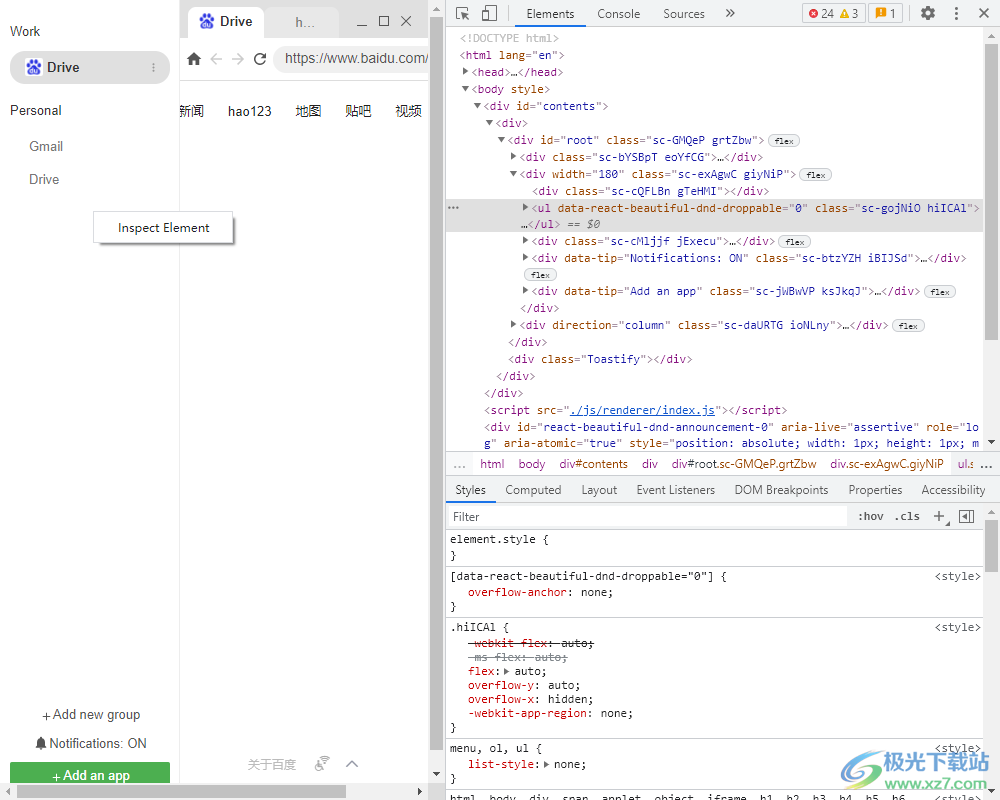Open the ./js/renderer/index.js script link
Image resolution: width=1000 pixels, height=800 pixels.
tap(642, 410)
